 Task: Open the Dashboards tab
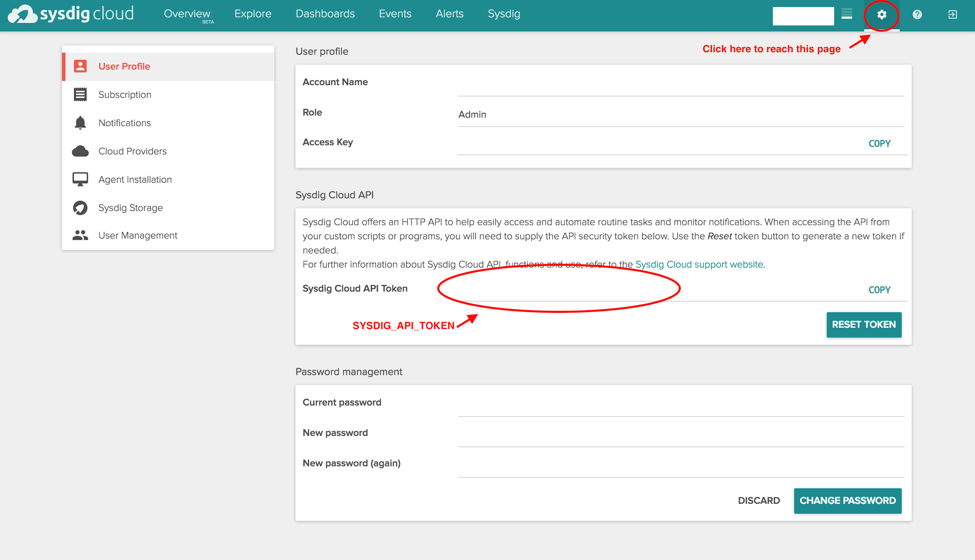click(325, 14)
